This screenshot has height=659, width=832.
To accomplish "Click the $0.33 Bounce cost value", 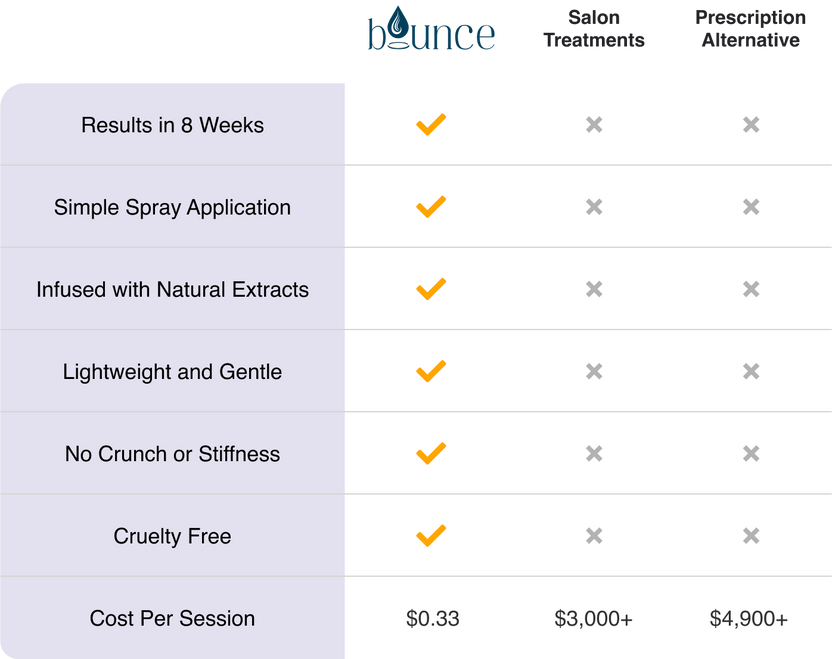I will (x=433, y=618).
